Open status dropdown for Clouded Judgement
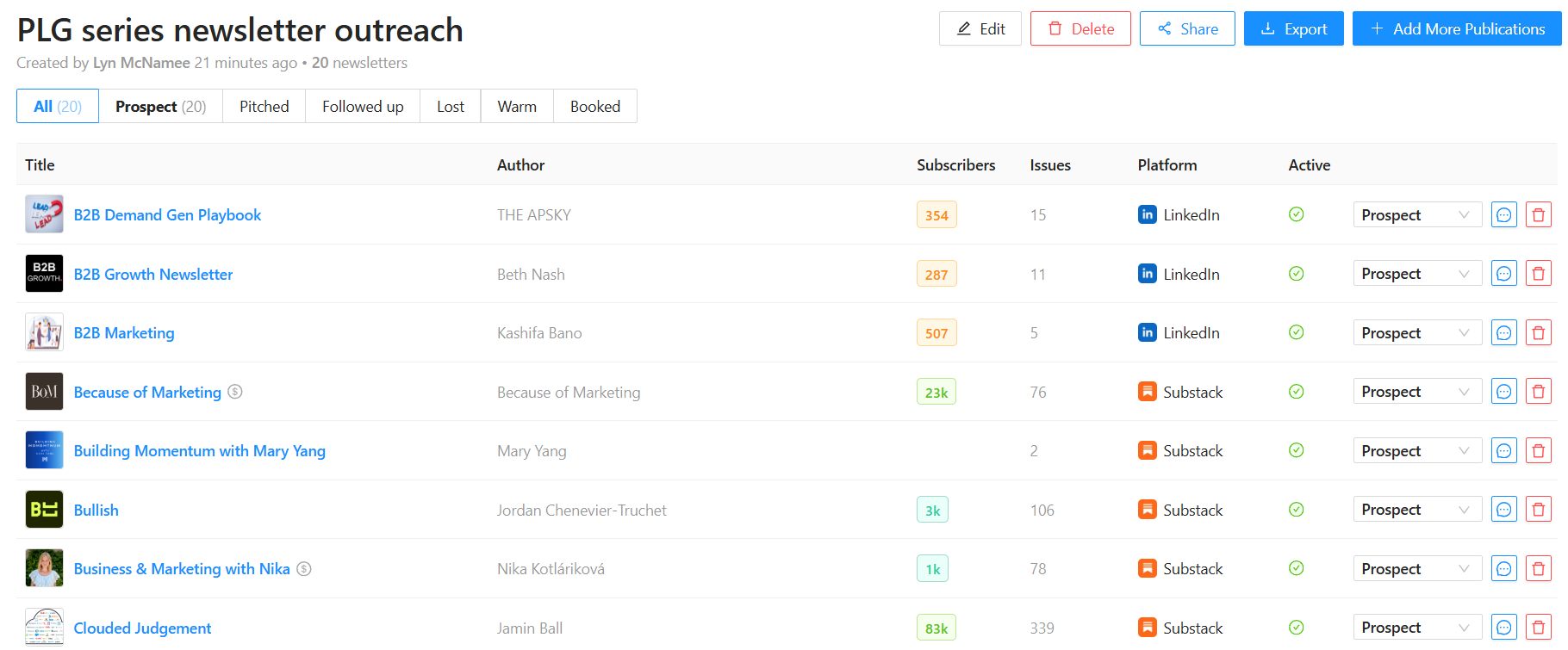The image size is (1568, 650). pyautogui.click(x=1417, y=628)
